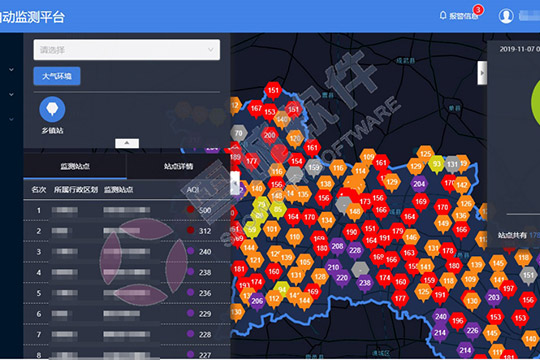Screen dimensions: 540x360
Task: Click the purple 208 station marker
Action: click(x=337, y=247)
